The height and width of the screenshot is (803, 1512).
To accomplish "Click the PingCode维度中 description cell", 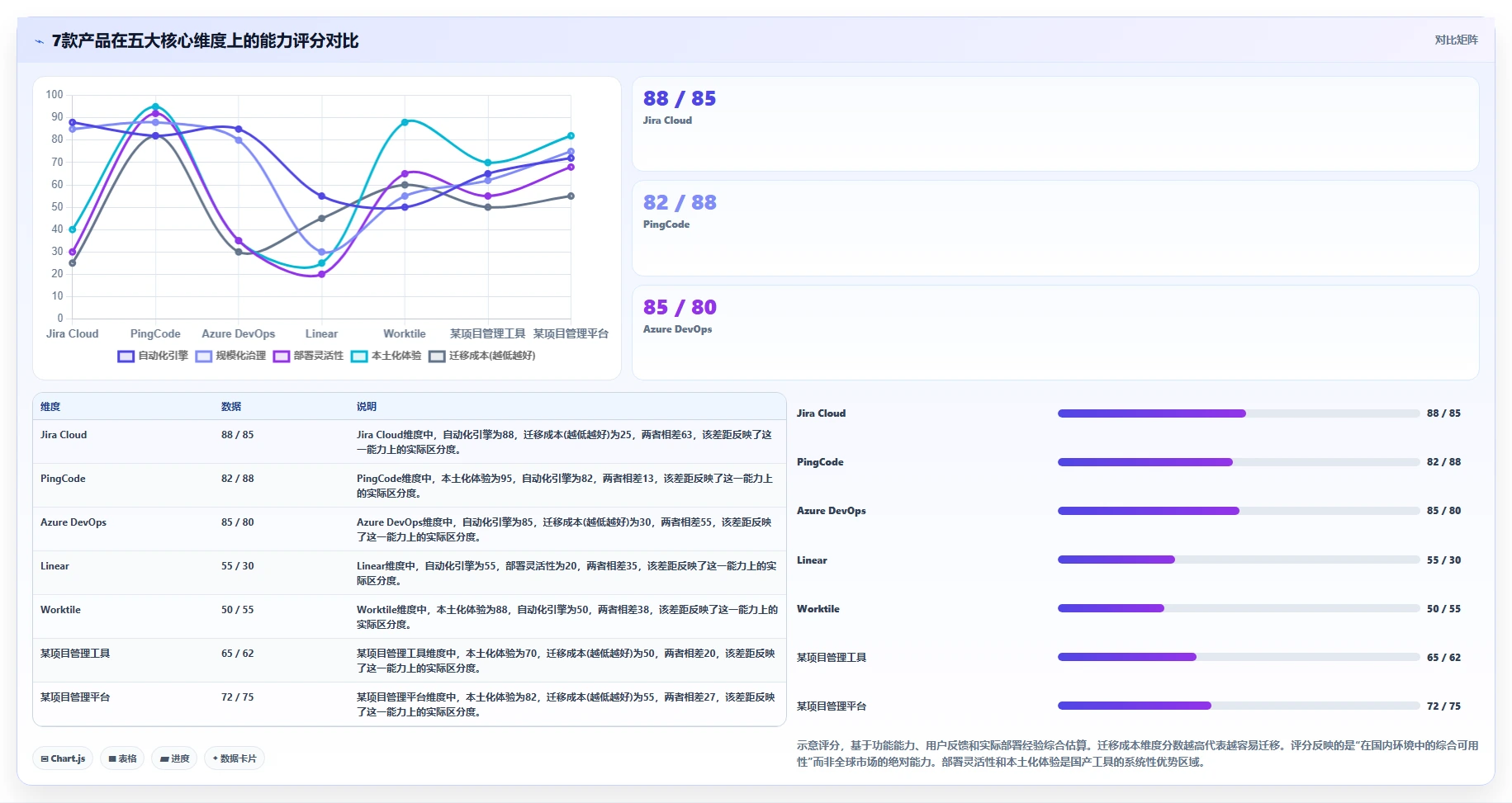I will click(x=566, y=486).
